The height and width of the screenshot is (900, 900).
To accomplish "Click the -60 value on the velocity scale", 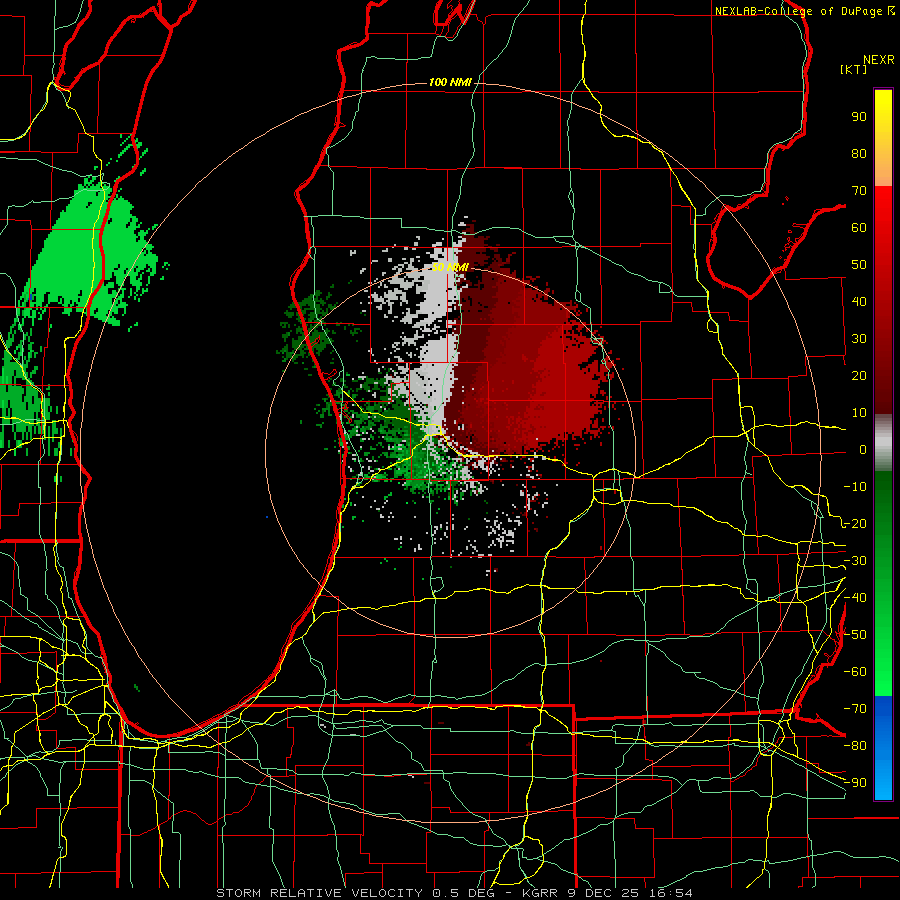I will coord(855,672).
